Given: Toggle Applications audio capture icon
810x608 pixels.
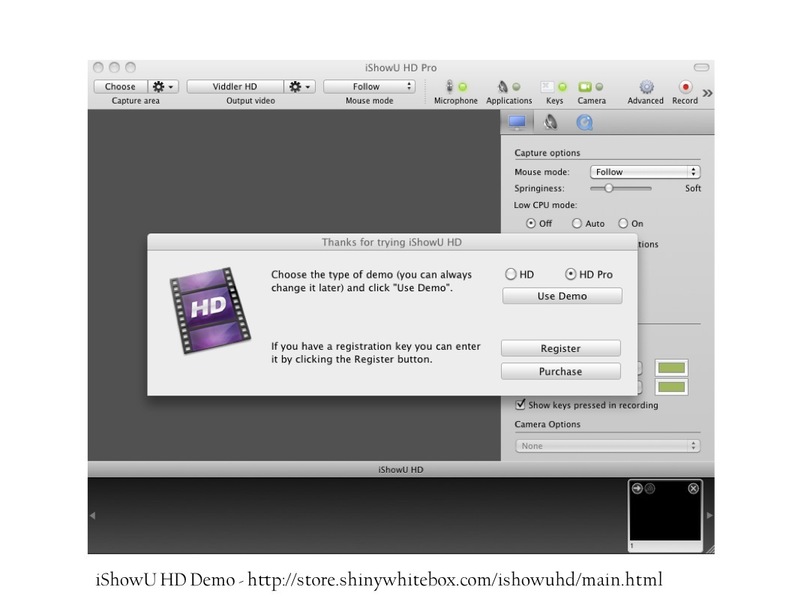Looking at the screenshot, I should click(x=508, y=87).
